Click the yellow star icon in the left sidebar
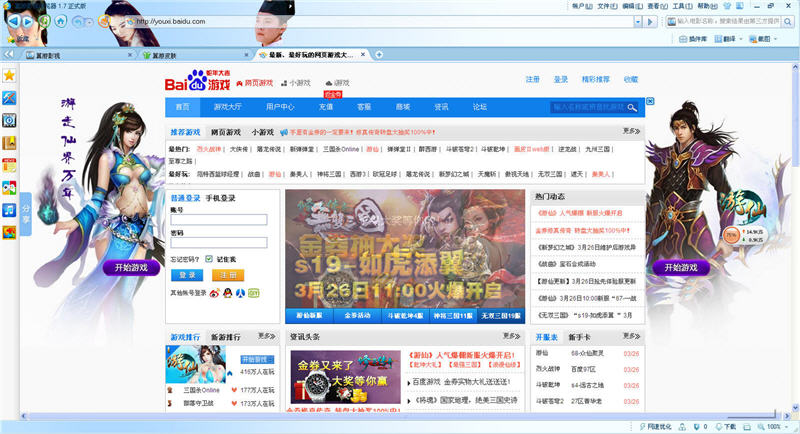The image size is (800, 434). pyautogui.click(x=9, y=75)
